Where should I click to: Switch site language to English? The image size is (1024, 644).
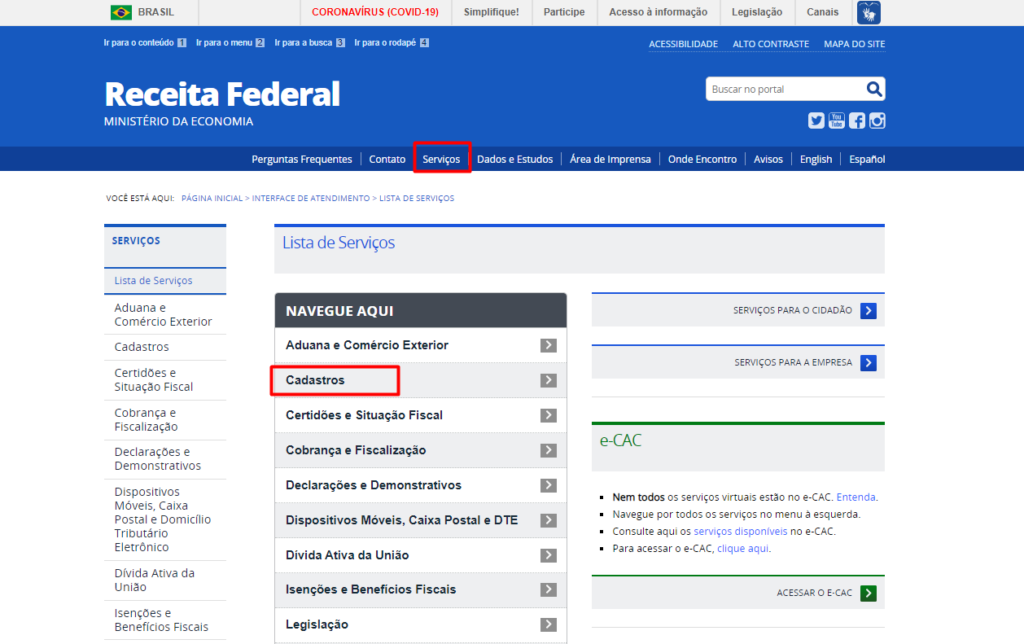[x=816, y=159]
